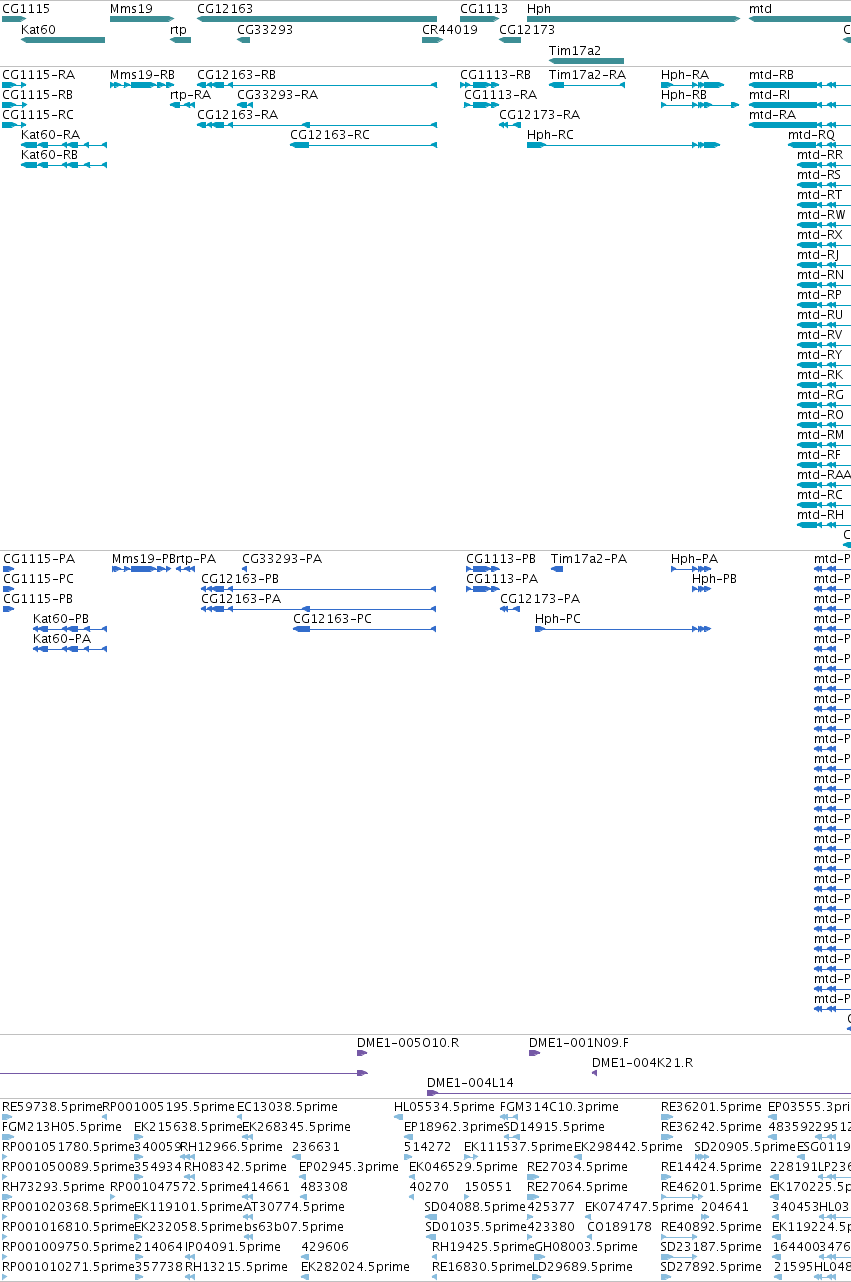Viewport: 851px width, 1282px height.
Task: Open BAC end DME1-004K21.R
Action: [x=642, y=1063]
